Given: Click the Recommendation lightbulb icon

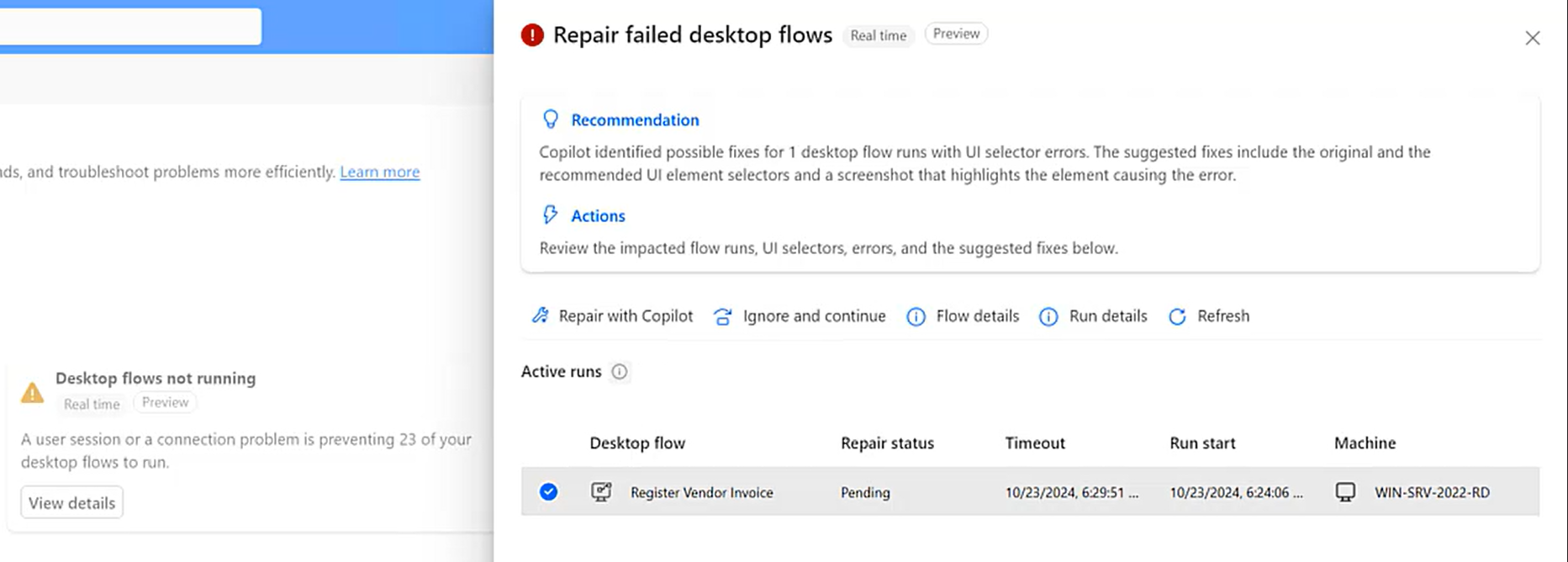Looking at the screenshot, I should pyautogui.click(x=551, y=119).
